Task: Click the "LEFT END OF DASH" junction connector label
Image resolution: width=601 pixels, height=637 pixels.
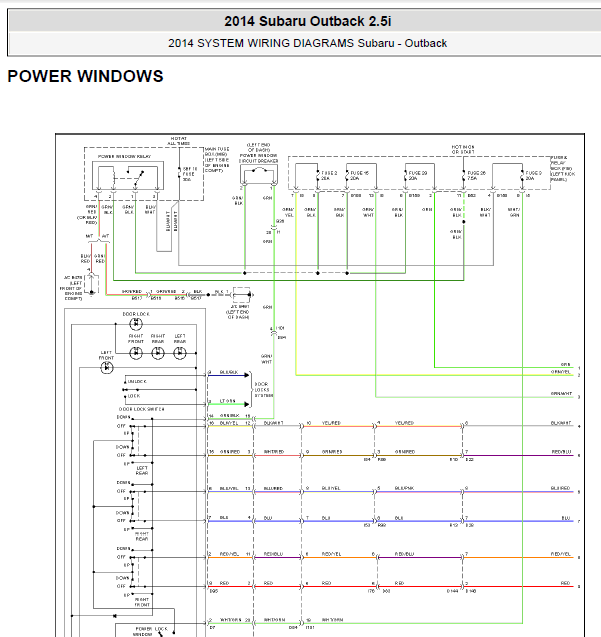Action: pyautogui.click(x=238, y=312)
